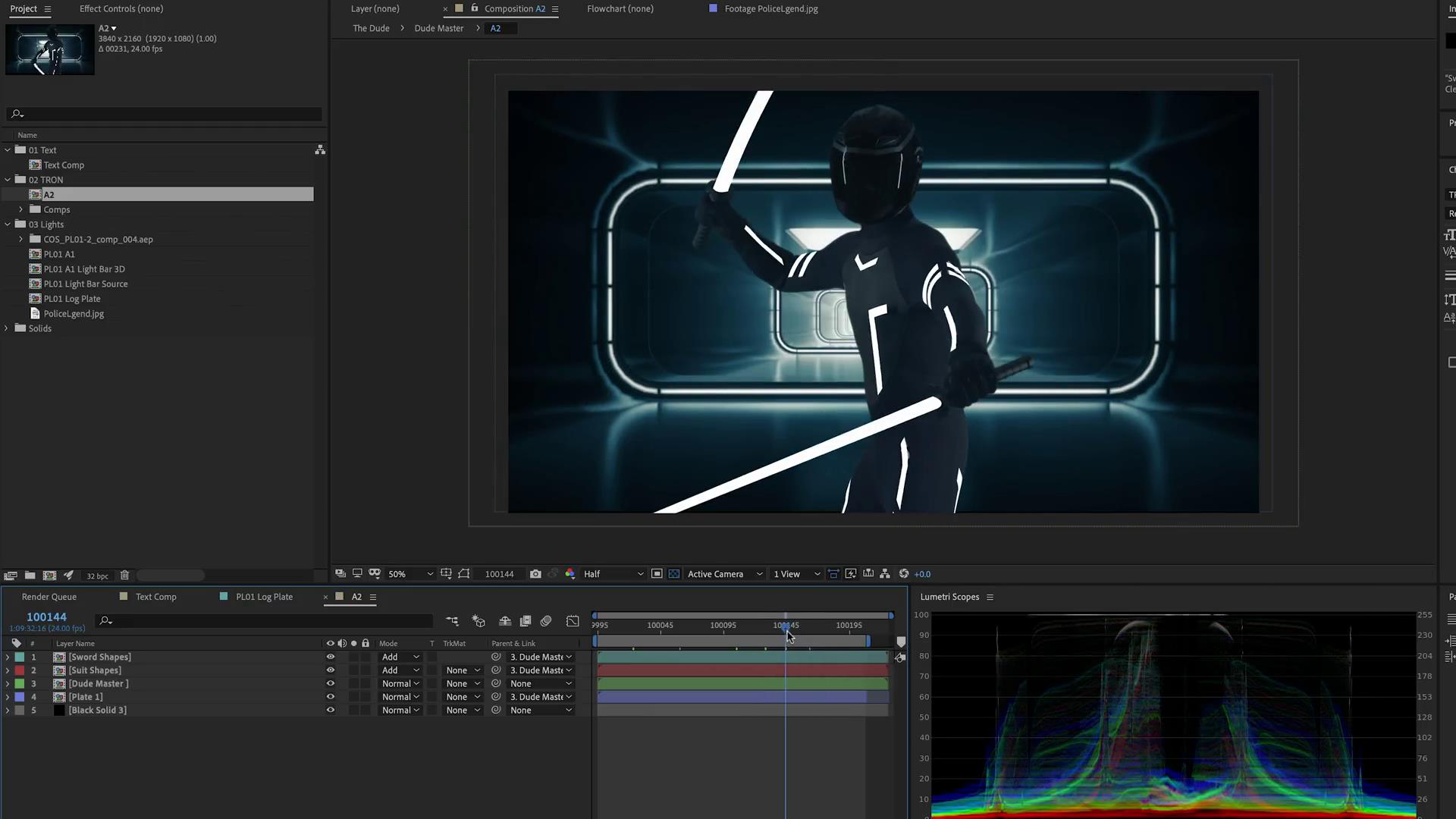Toggle Hide Shy Layers icon
This screenshot has width=1456, height=819.
click(x=505, y=621)
